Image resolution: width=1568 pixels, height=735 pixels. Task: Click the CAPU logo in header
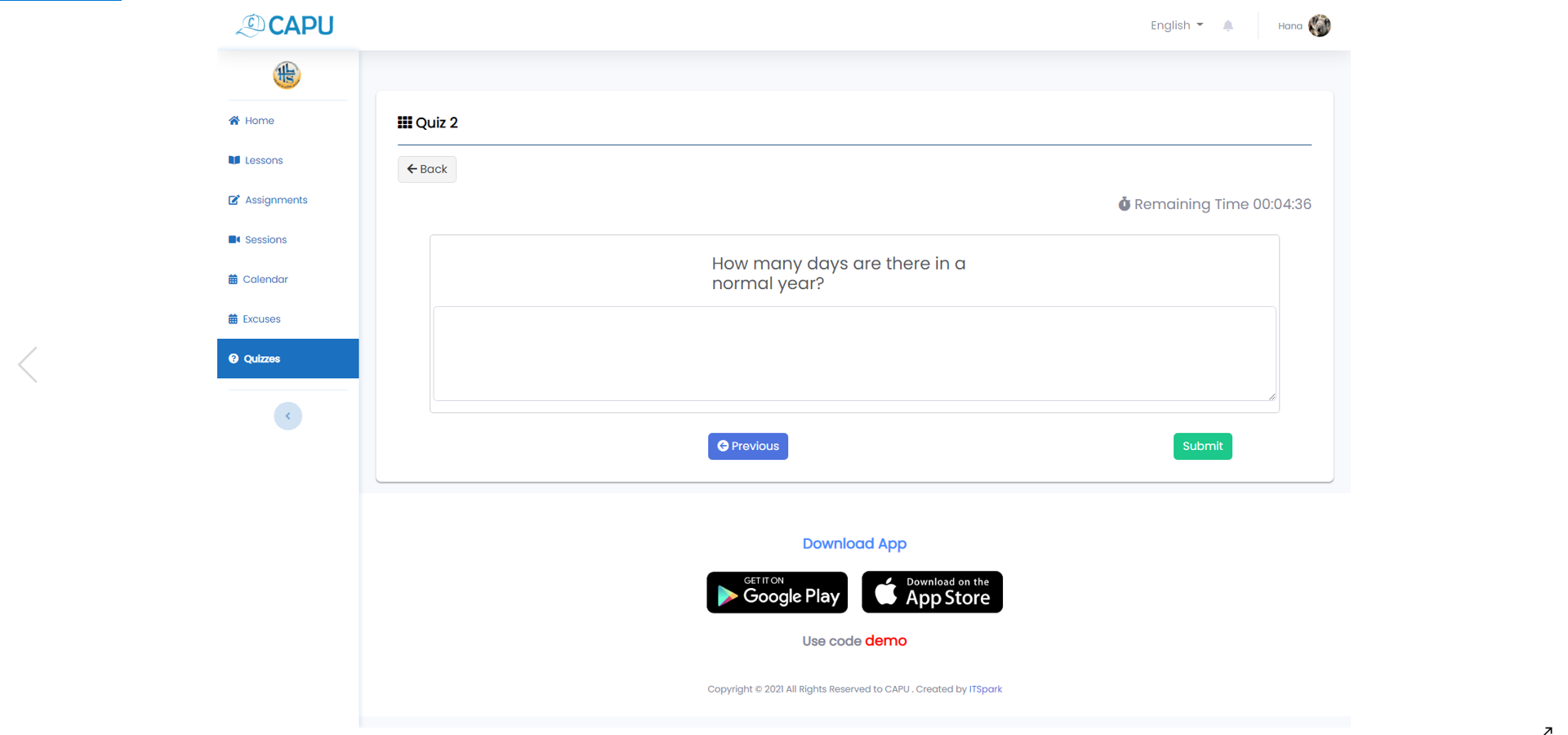284,25
